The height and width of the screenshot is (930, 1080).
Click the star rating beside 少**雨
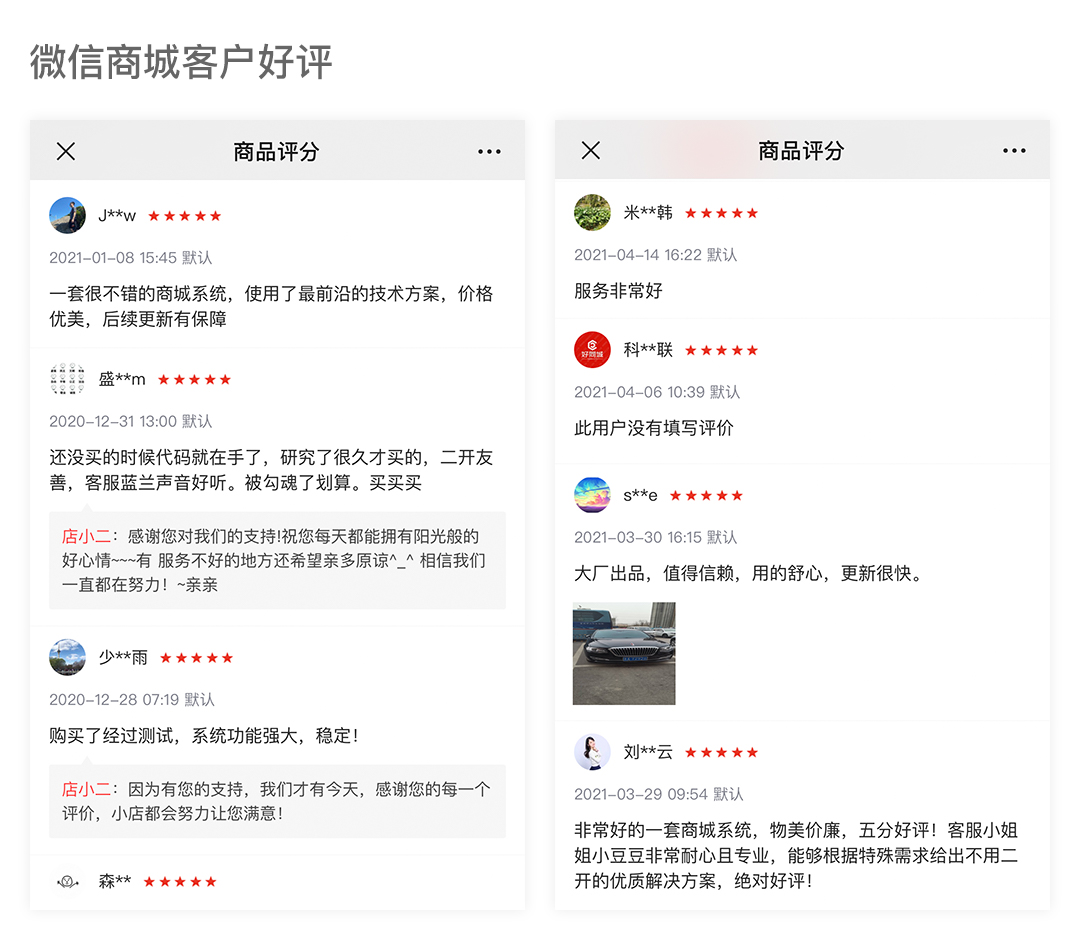(196, 658)
